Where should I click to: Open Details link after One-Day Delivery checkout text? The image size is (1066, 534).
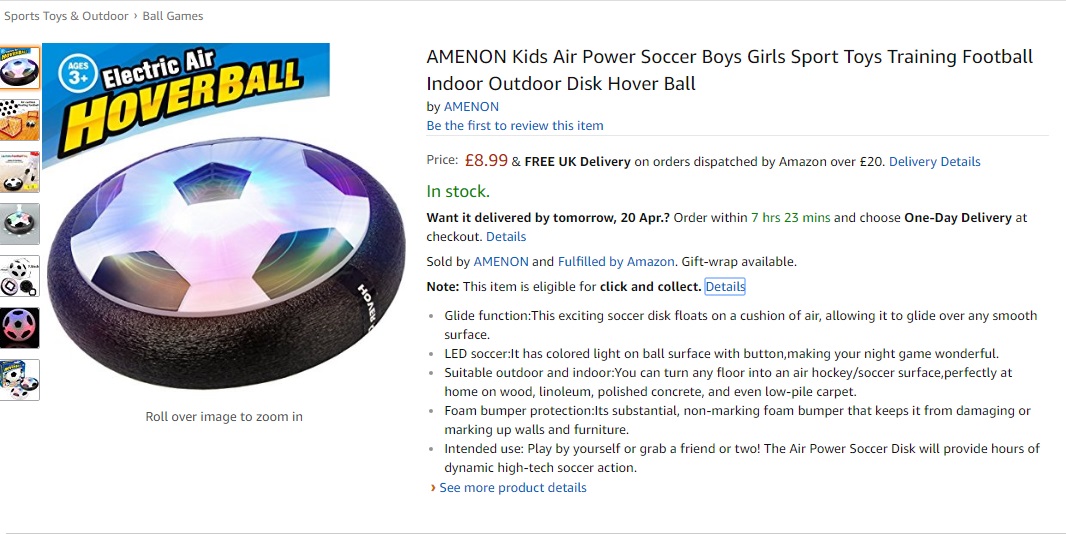click(x=506, y=237)
